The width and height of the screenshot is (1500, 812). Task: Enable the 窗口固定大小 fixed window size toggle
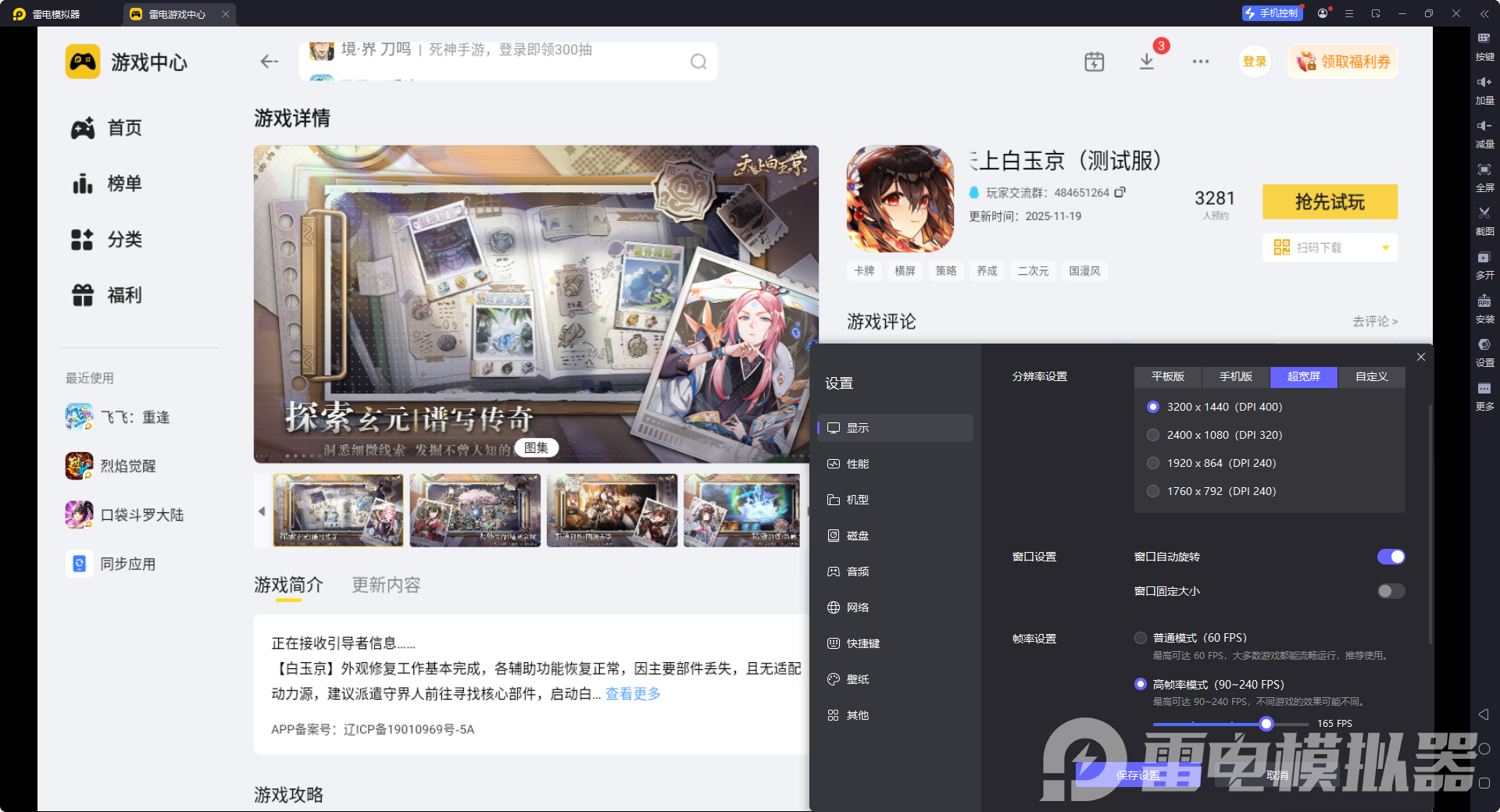1390,591
